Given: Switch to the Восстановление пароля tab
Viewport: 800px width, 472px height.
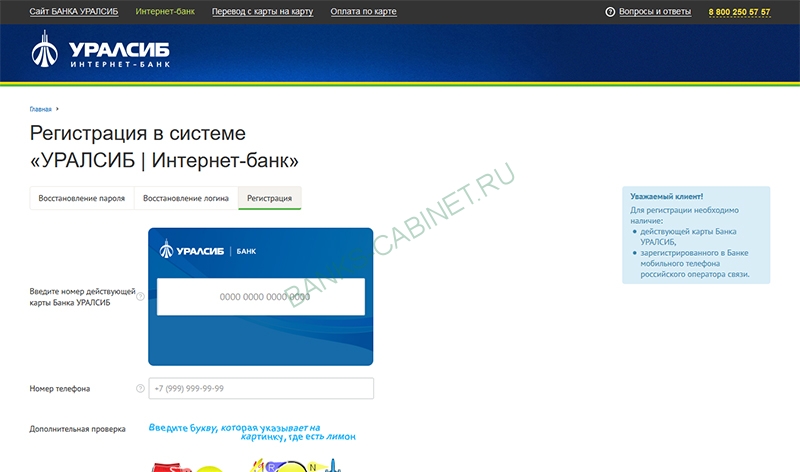Looking at the screenshot, I should [82, 198].
